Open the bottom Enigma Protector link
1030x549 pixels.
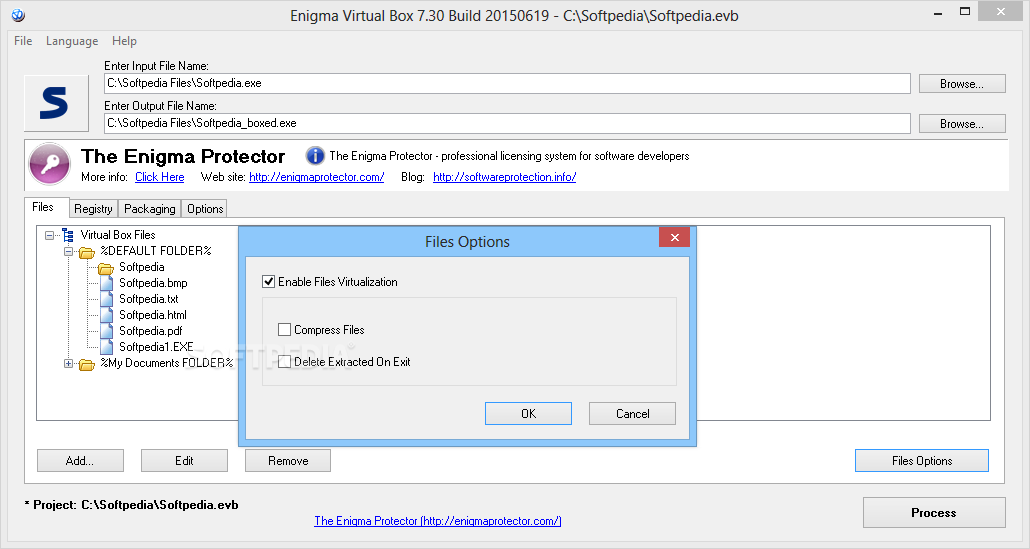coord(437,521)
